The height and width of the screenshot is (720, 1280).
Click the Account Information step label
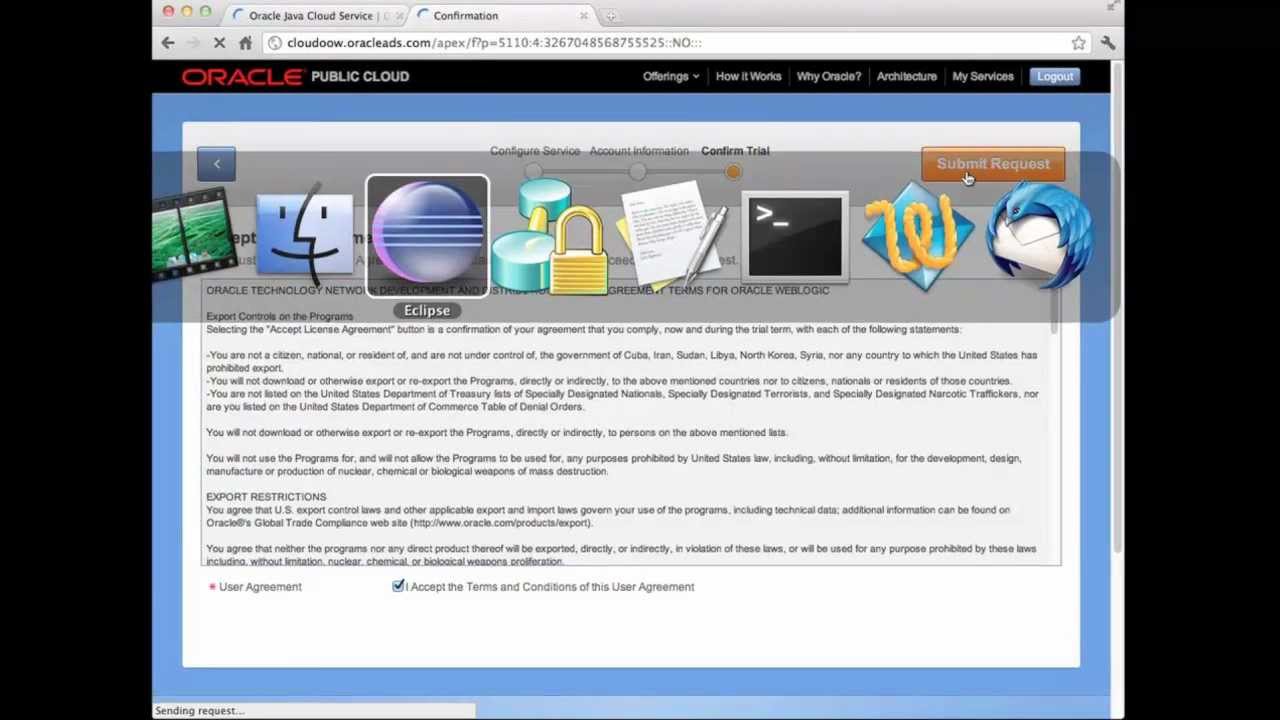click(638, 151)
